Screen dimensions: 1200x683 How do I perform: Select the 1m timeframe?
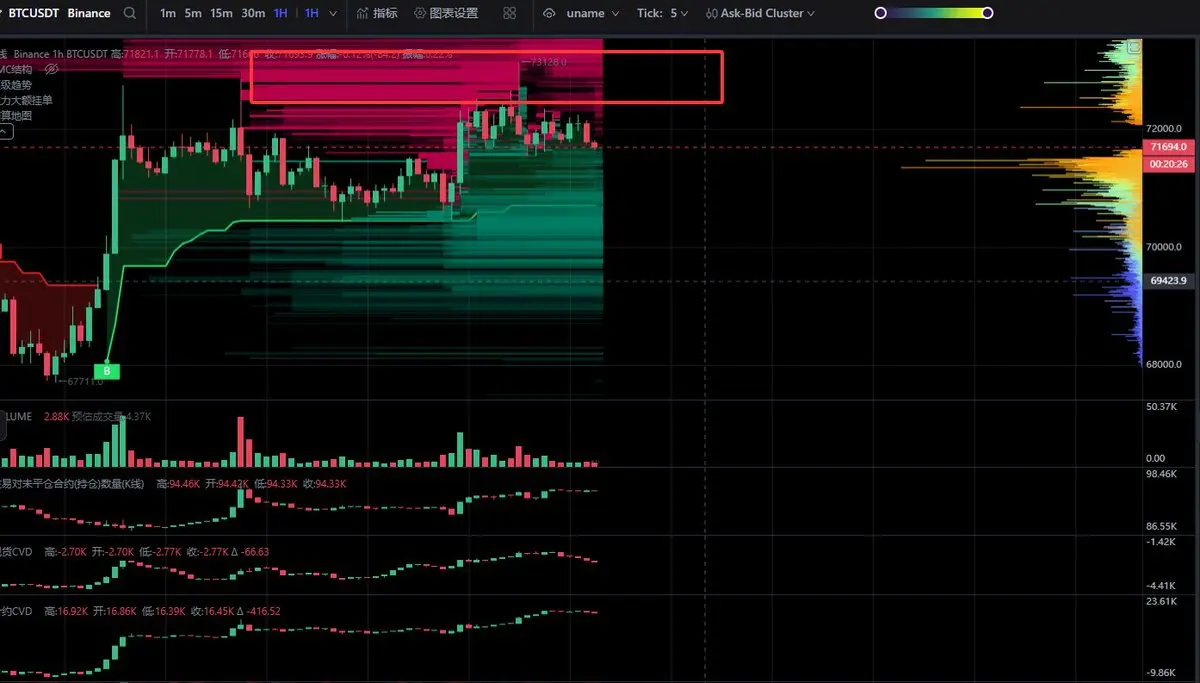(x=168, y=14)
